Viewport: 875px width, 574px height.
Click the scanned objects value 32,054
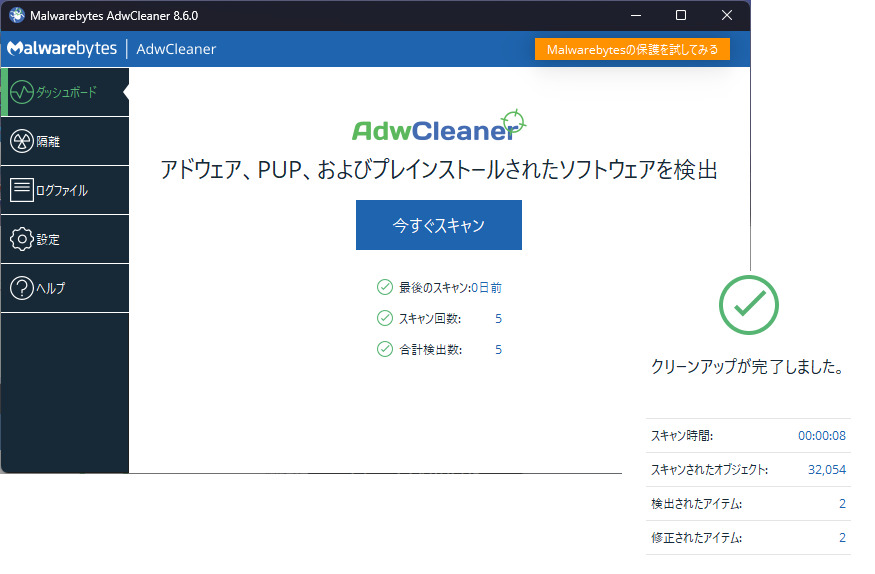pos(826,470)
